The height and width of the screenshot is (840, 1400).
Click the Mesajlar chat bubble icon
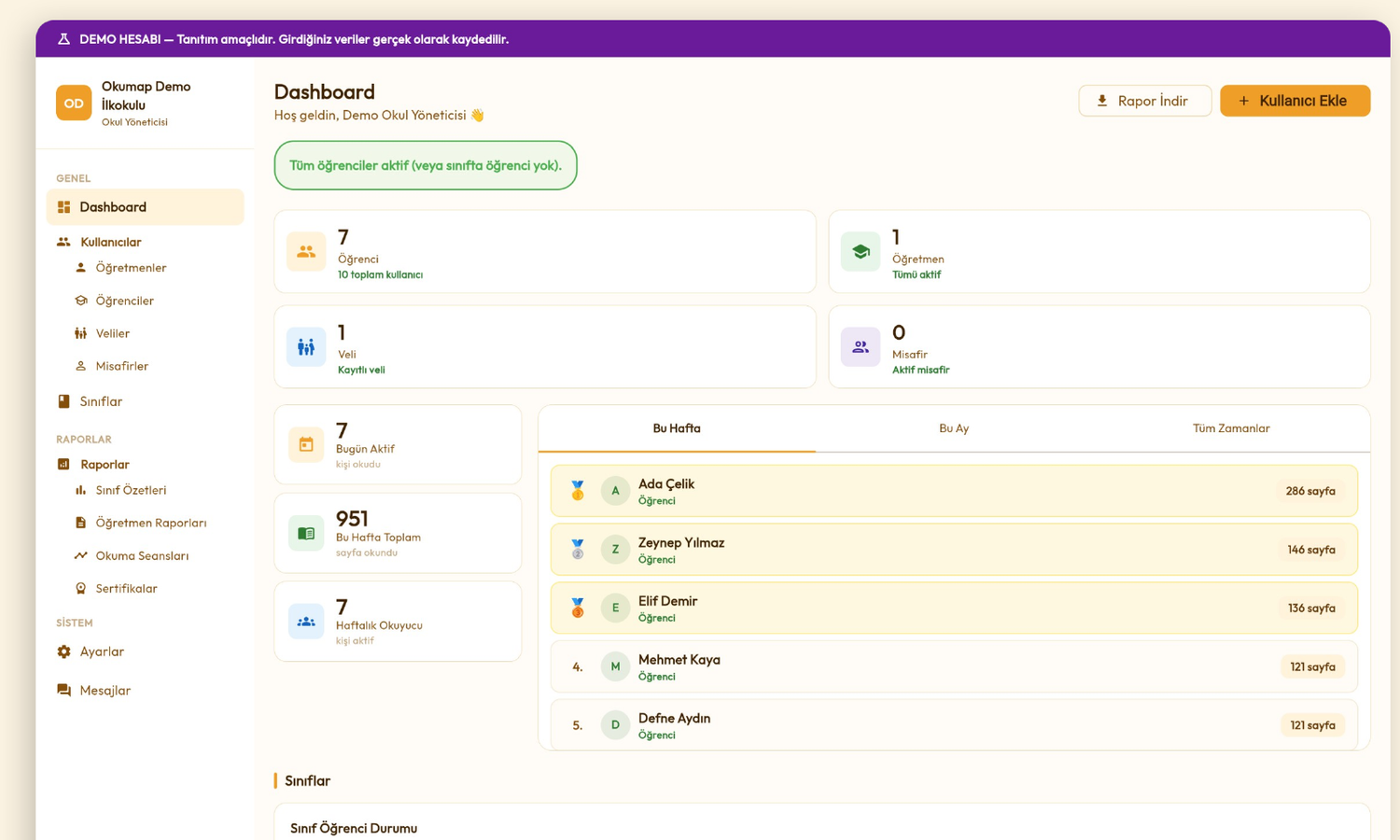pos(63,691)
